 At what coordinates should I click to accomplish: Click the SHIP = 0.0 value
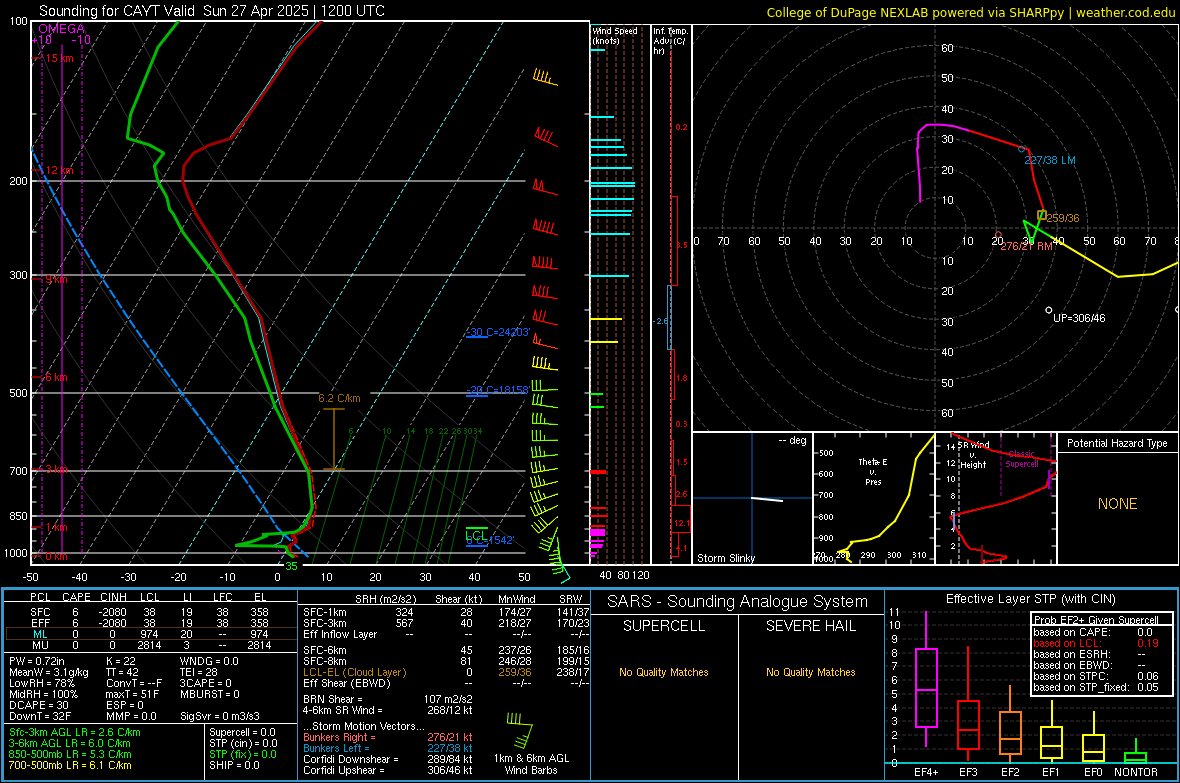[x=234, y=766]
